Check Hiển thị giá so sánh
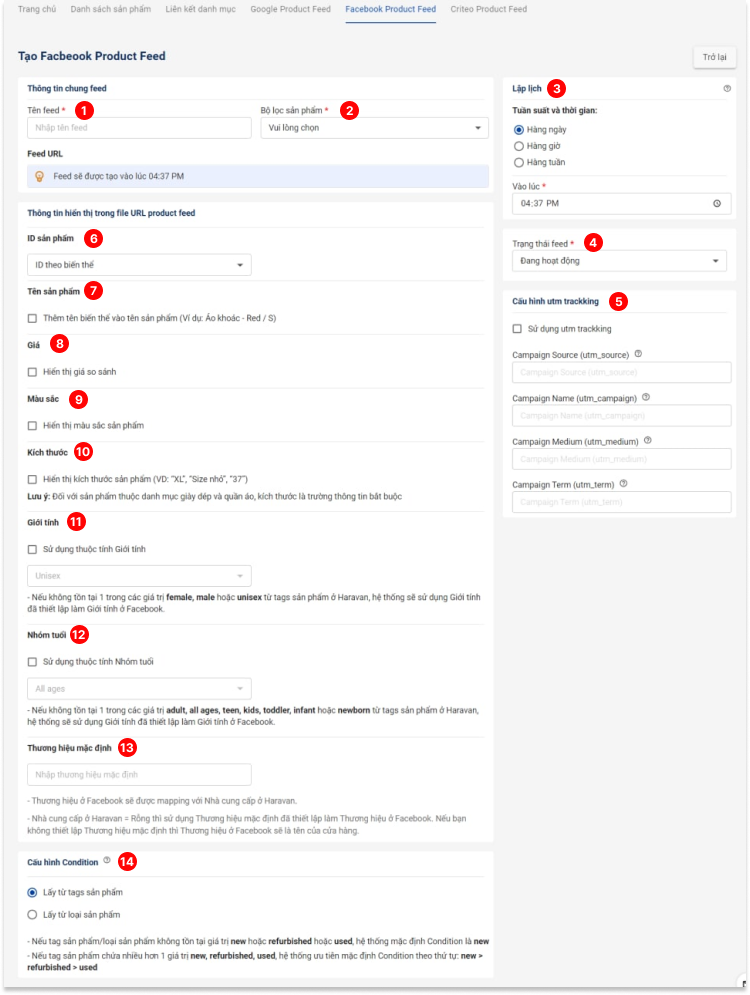750x995 pixels. [x=32, y=372]
